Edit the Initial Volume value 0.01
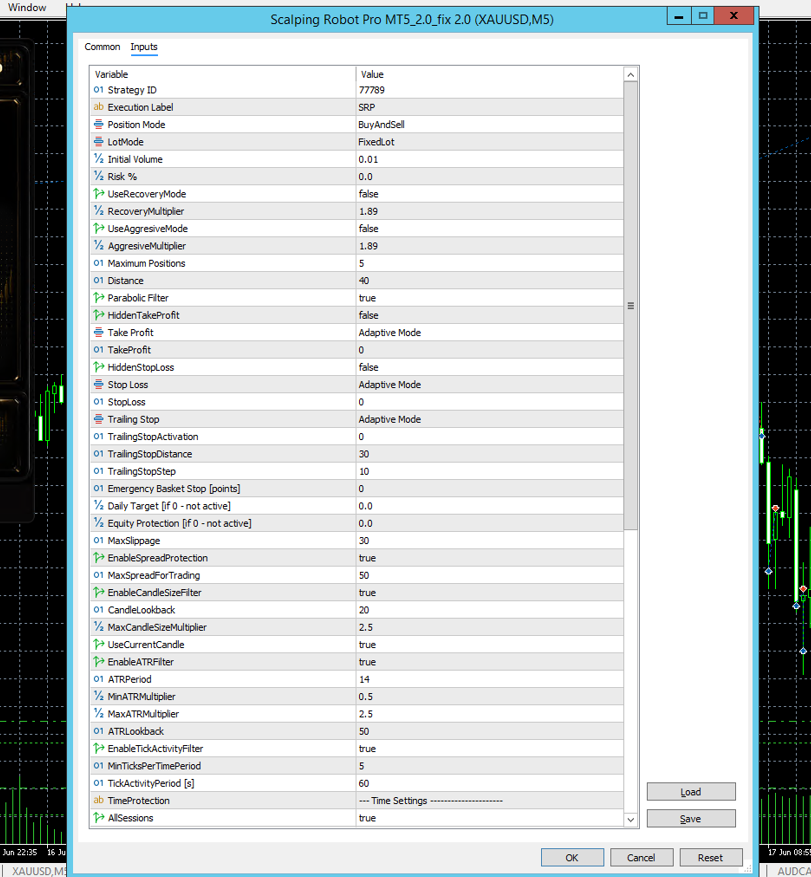Screen dimensions: 811x877 coord(489,159)
